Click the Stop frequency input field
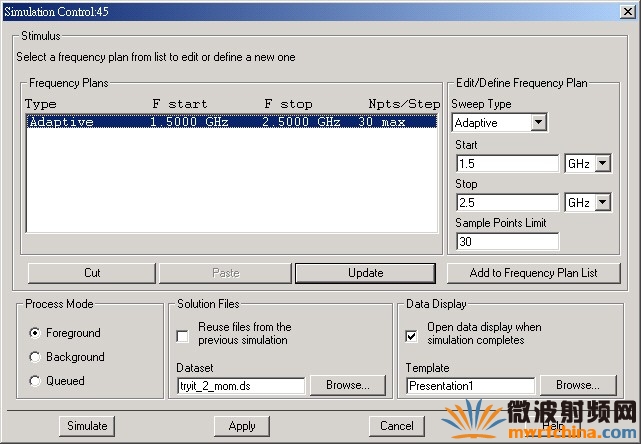Image resolution: width=641 pixels, height=444 pixels. pos(507,202)
